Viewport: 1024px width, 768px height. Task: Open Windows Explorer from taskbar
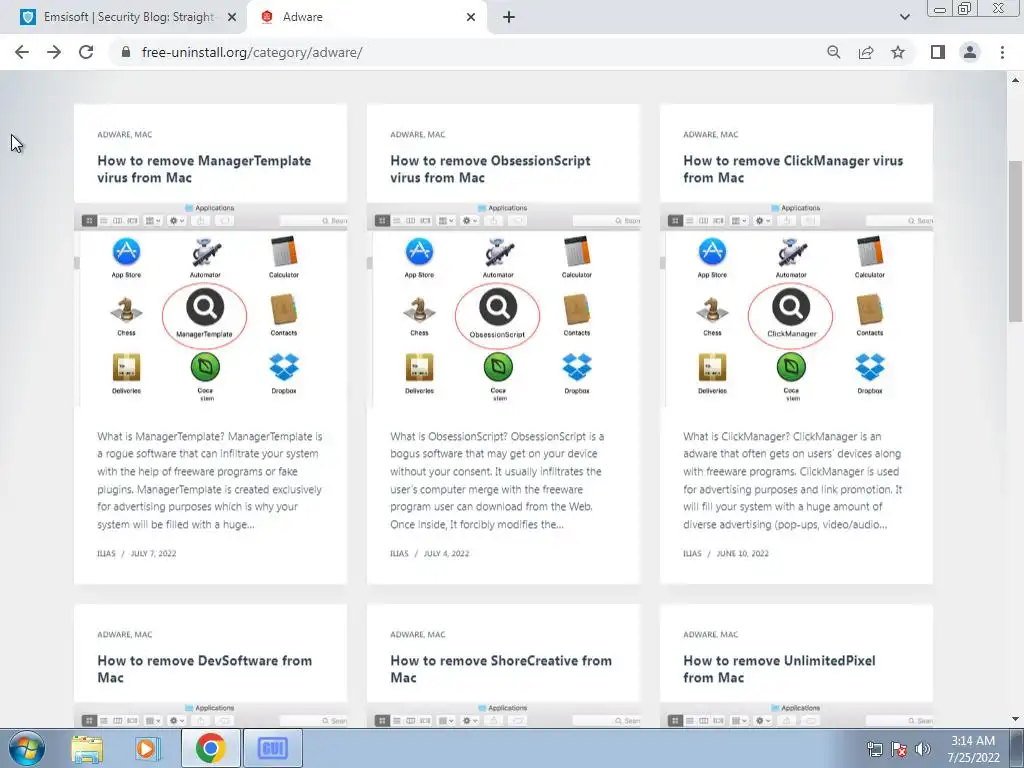point(87,748)
